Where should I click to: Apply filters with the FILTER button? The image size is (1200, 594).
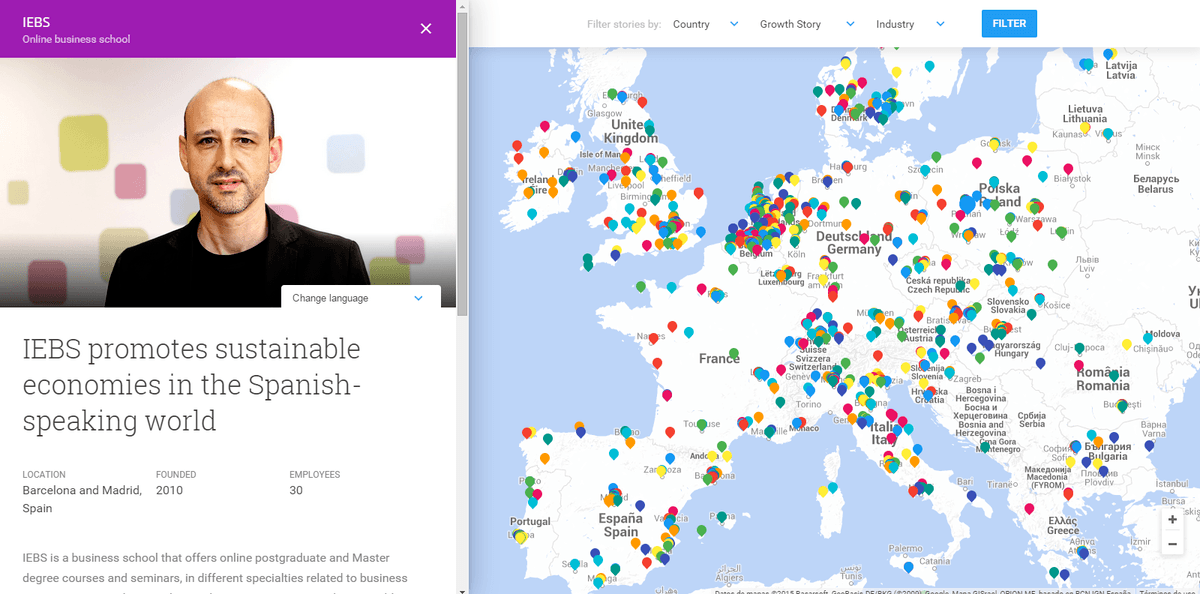1009,24
